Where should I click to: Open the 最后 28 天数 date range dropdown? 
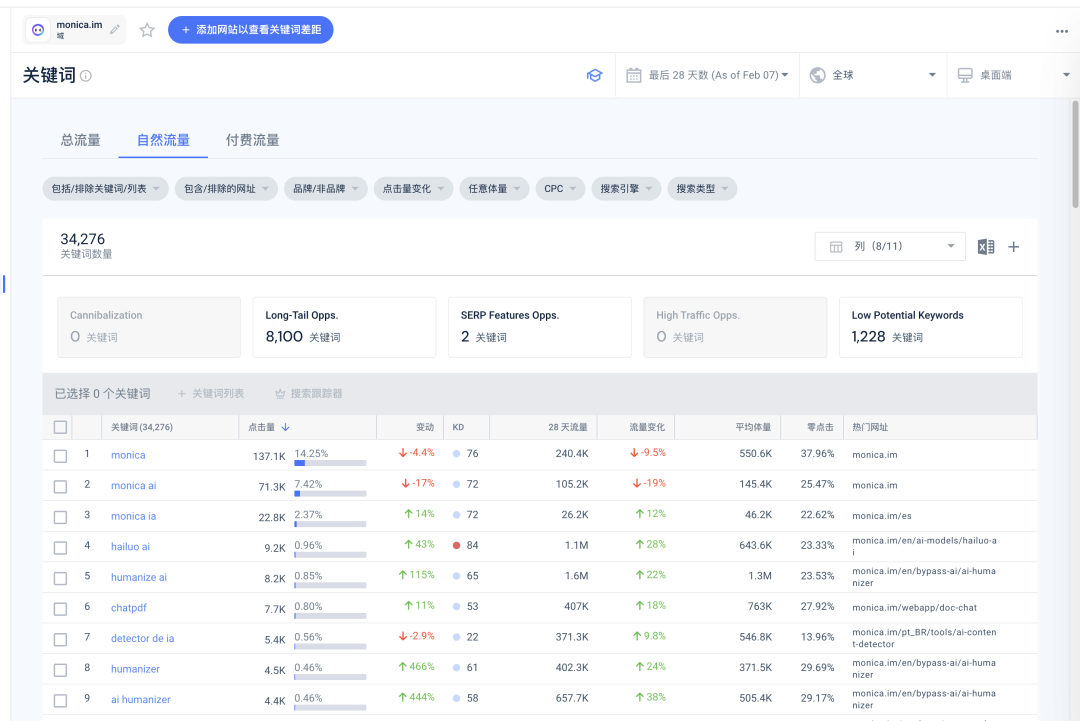[x=707, y=75]
